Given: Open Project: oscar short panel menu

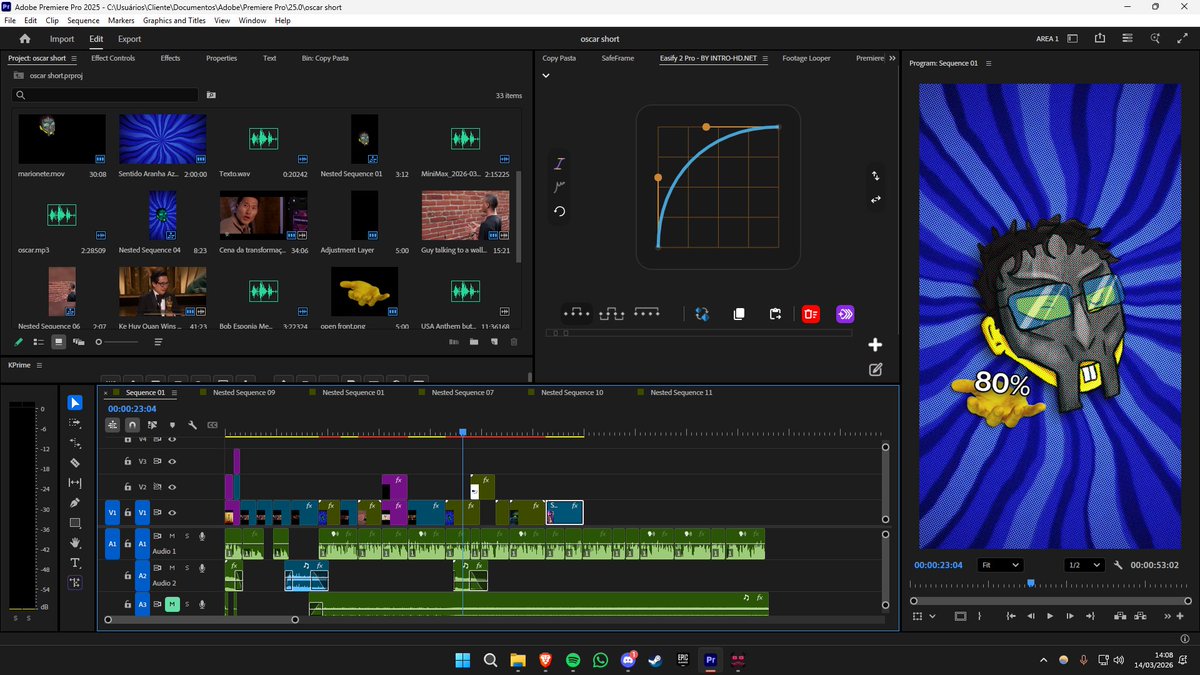Looking at the screenshot, I should pyautogui.click(x=74, y=58).
